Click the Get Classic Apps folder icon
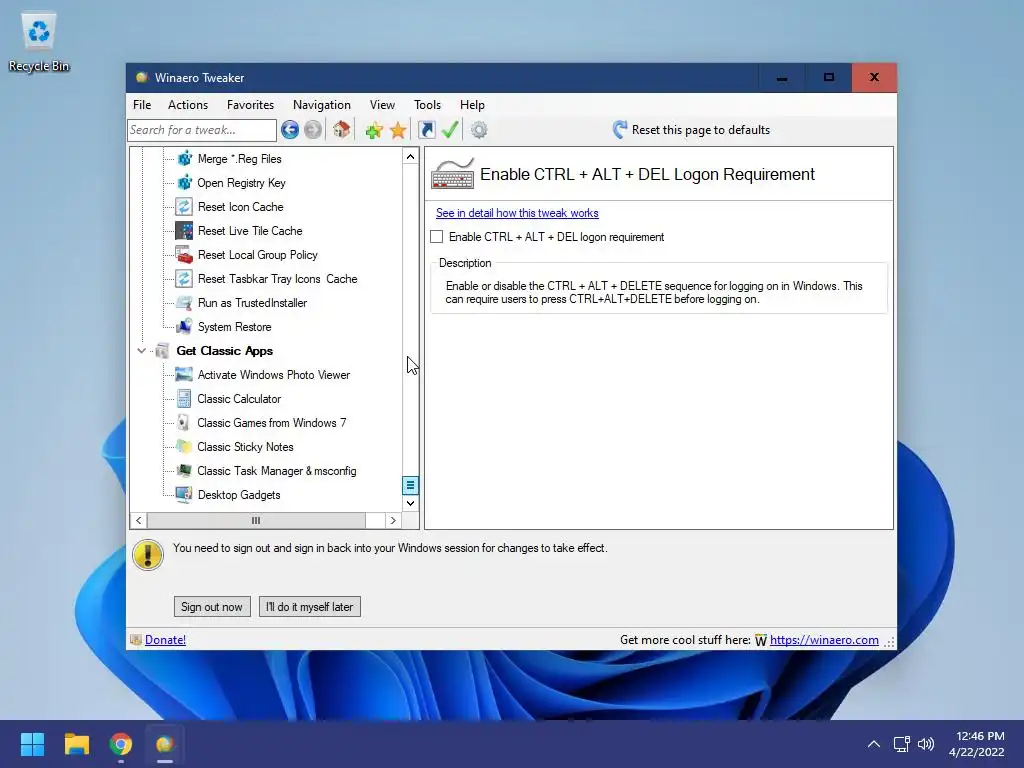 (x=163, y=351)
